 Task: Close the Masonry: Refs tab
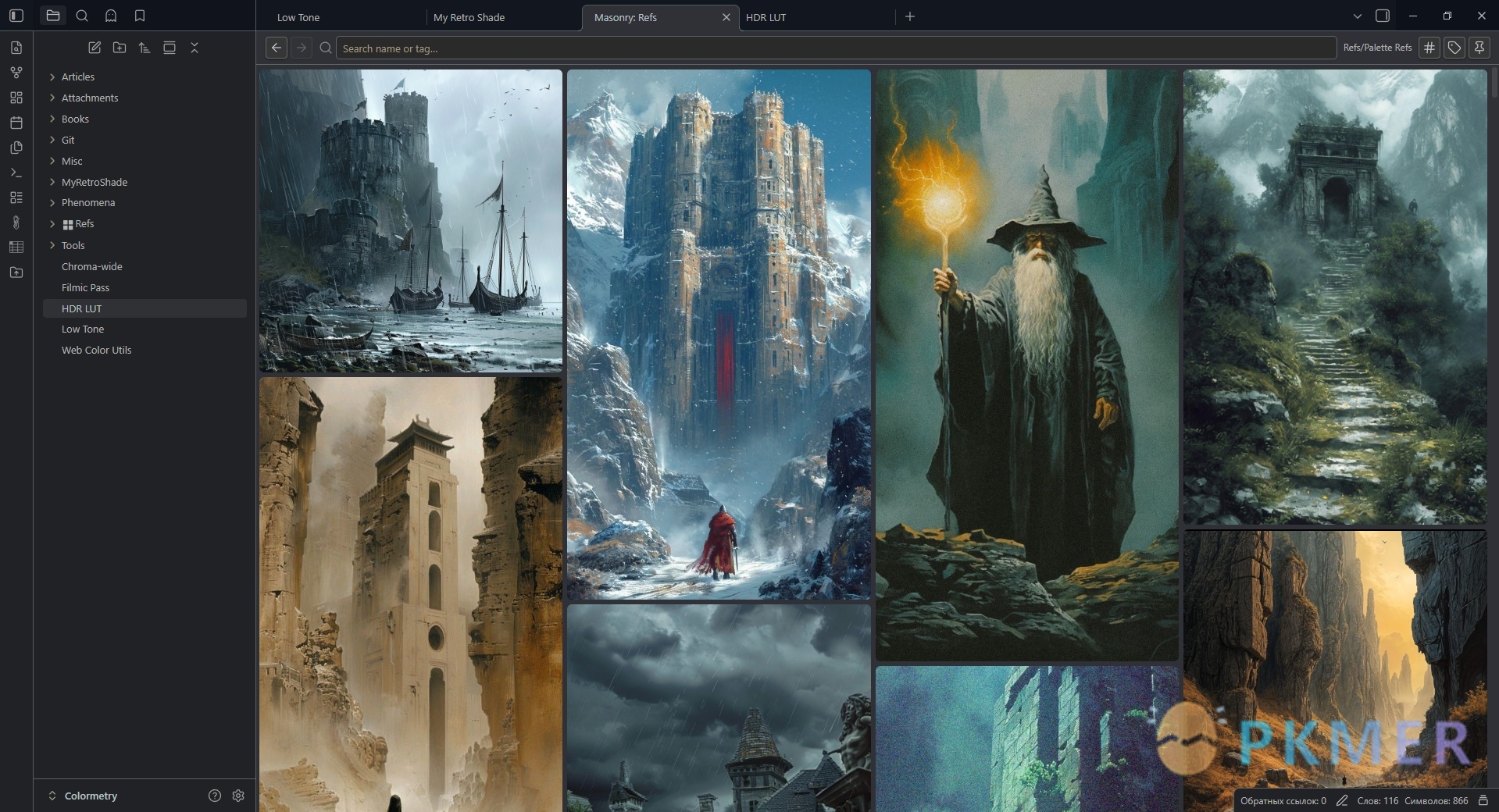(x=726, y=17)
